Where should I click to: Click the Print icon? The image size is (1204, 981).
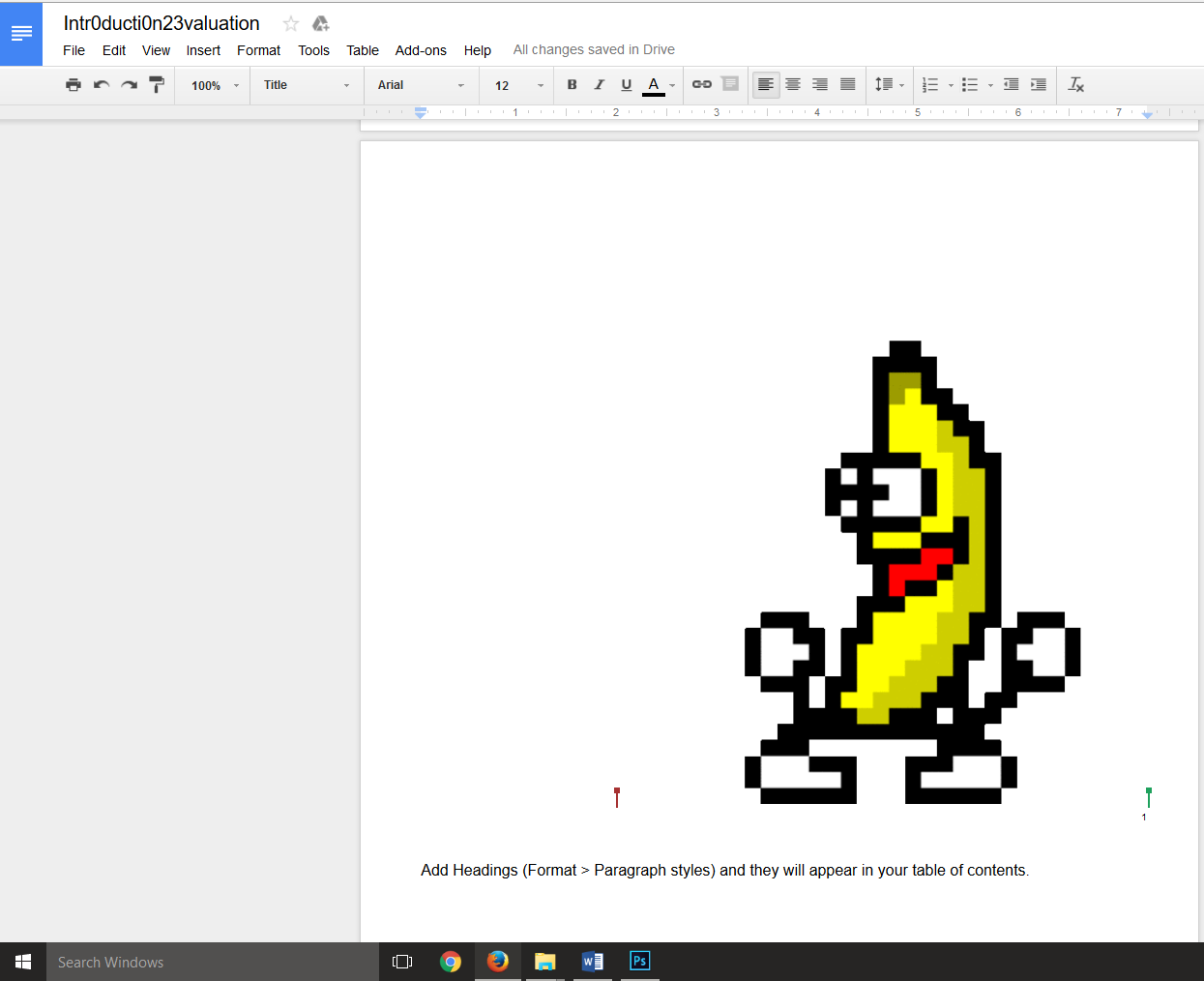[x=73, y=85]
